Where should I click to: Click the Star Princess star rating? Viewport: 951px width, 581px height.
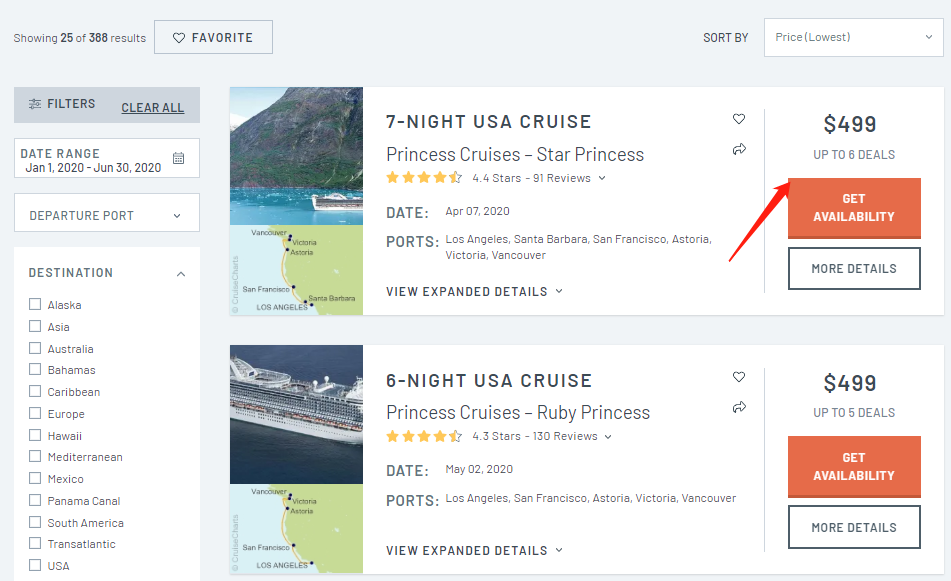click(x=424, y=178)
